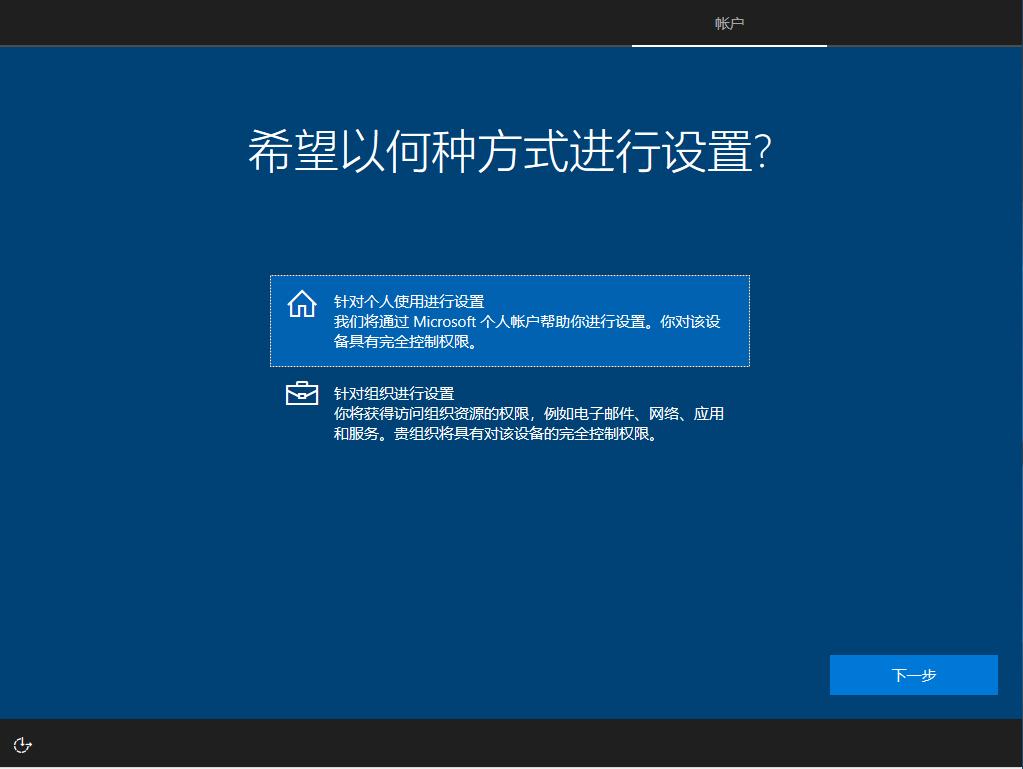
Task: Click the white underline indicator below 帐户
Action: pos(729,45)
